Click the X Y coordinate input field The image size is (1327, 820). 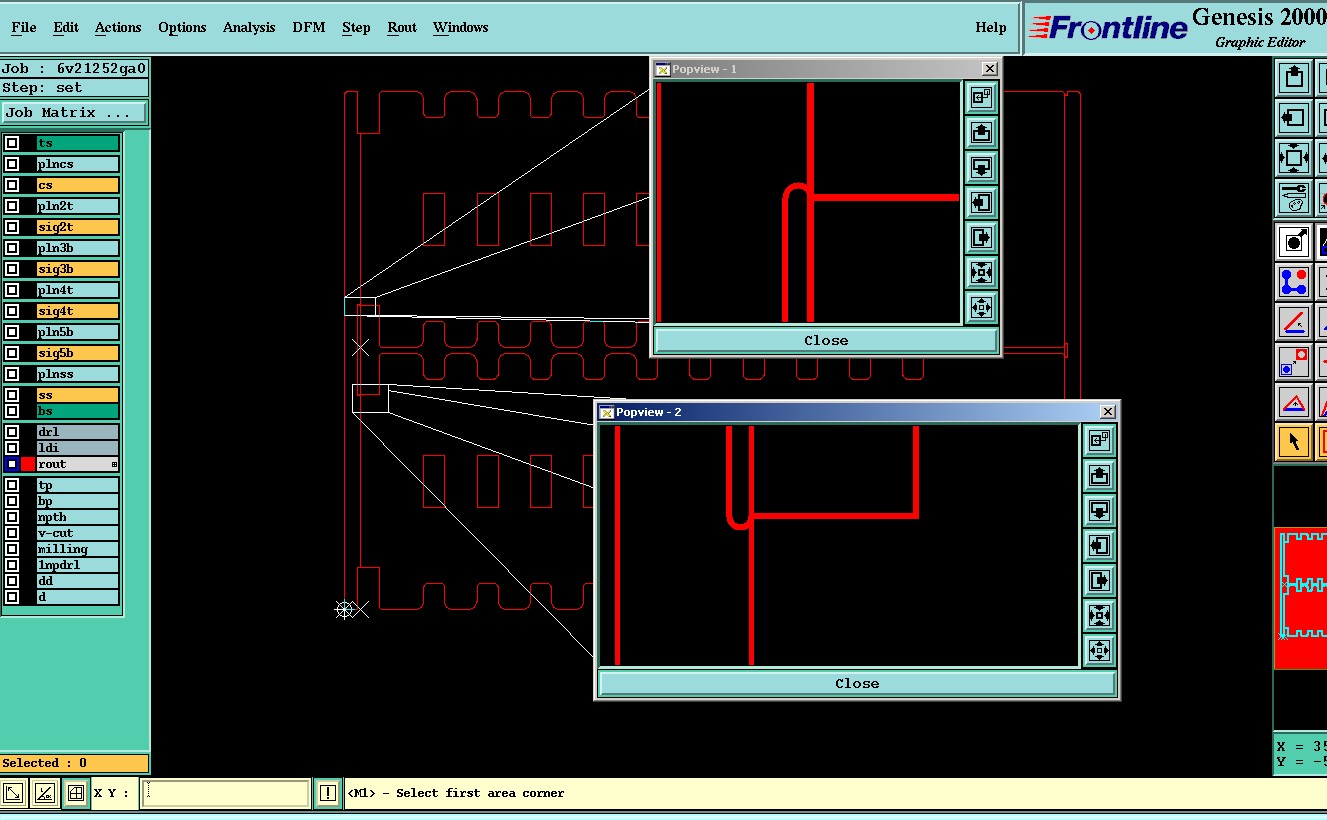point(226,793)
